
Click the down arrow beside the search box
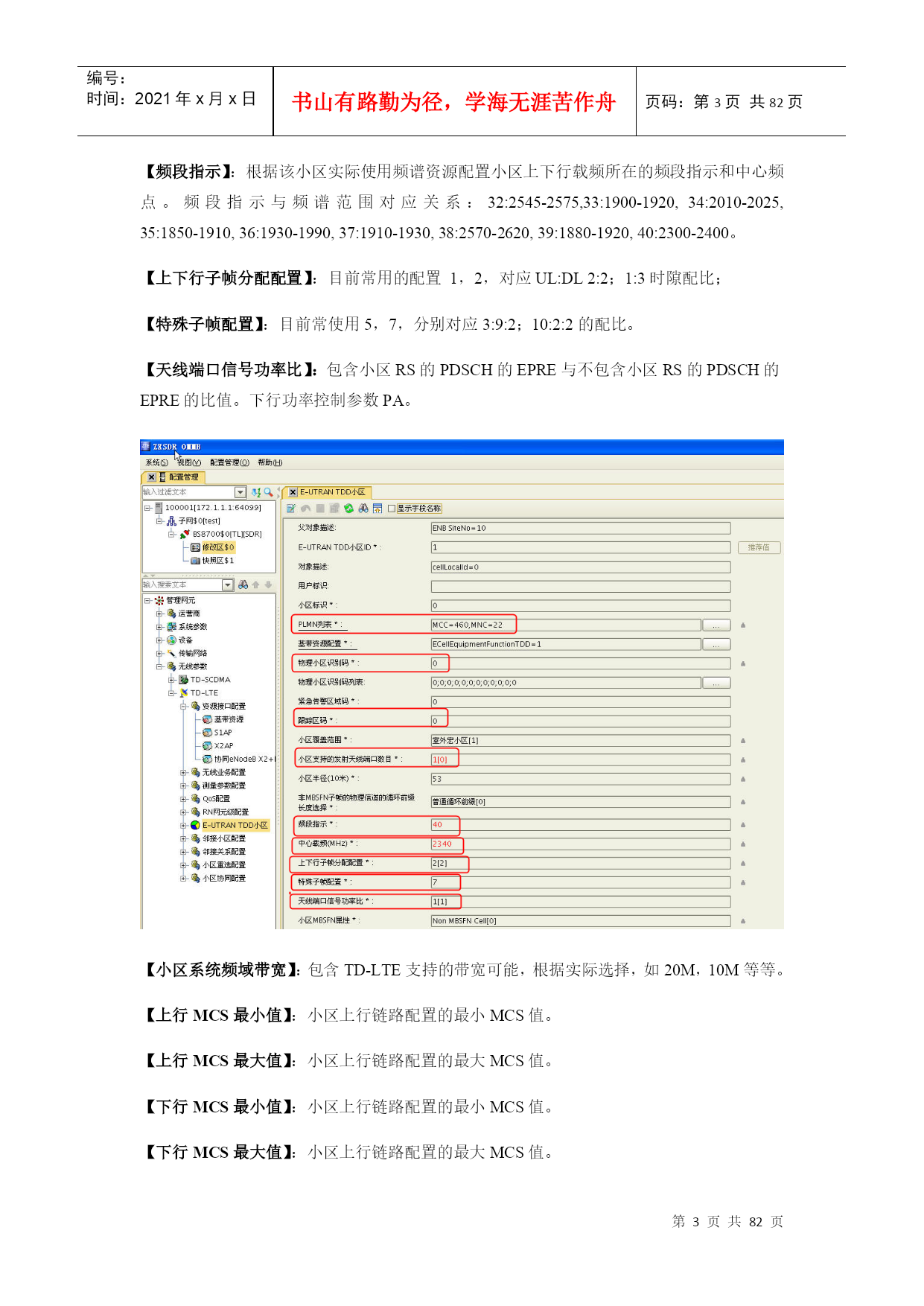pyautogui.click(x=268, y=585)
